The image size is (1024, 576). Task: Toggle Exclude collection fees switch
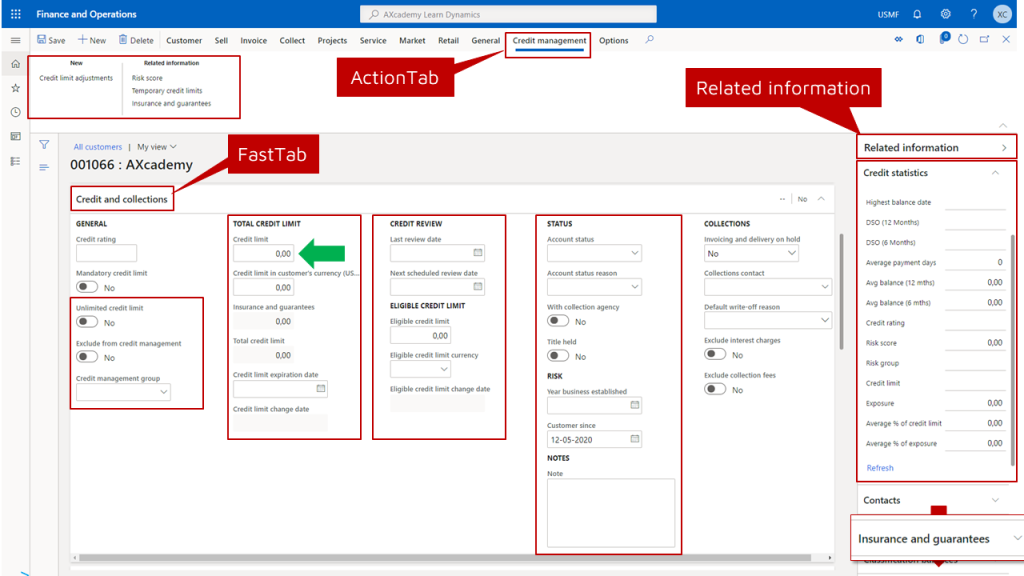click(x=715, y=389)
